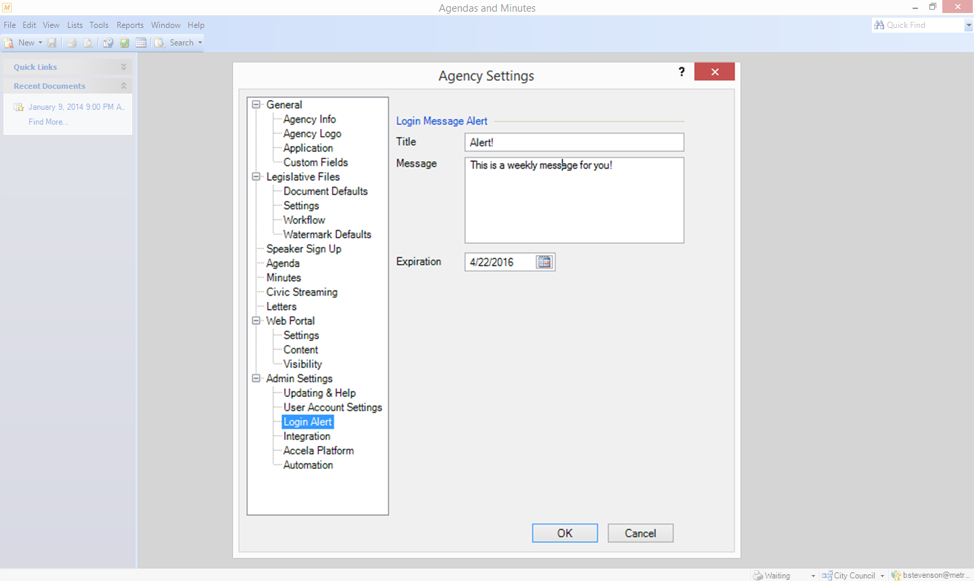This screenshot has height=581, width=974.
Task: Click inside the Title input field
Action: pyautogui.click(x=574, y=142)
